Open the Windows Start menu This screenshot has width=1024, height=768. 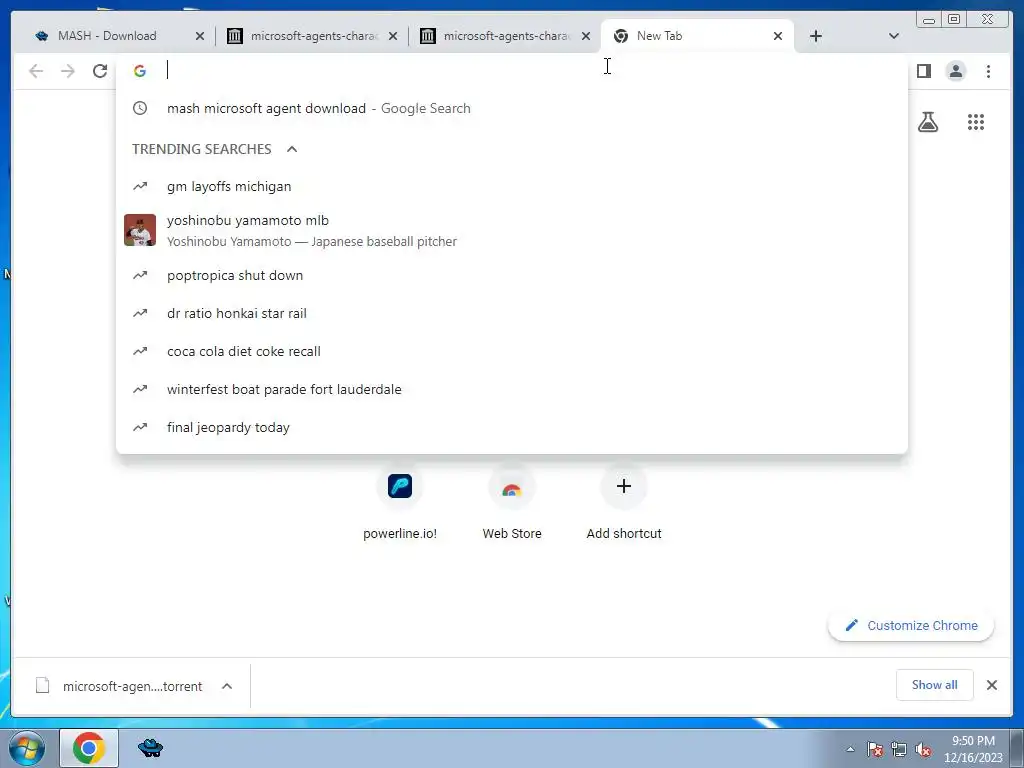(x=27, y=748)
